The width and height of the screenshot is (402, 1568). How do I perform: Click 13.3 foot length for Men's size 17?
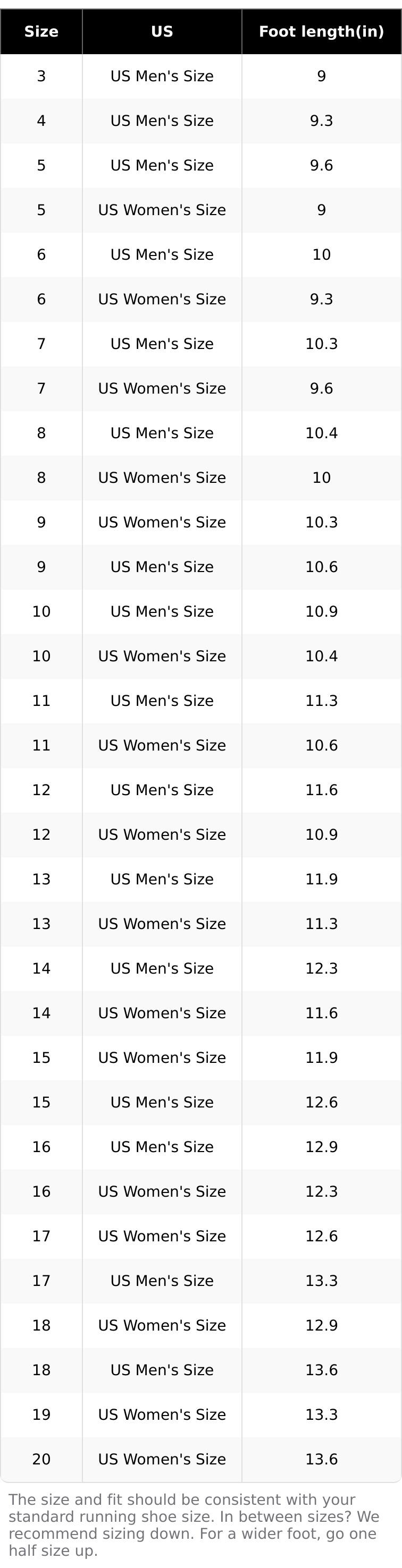(321, 1281)
